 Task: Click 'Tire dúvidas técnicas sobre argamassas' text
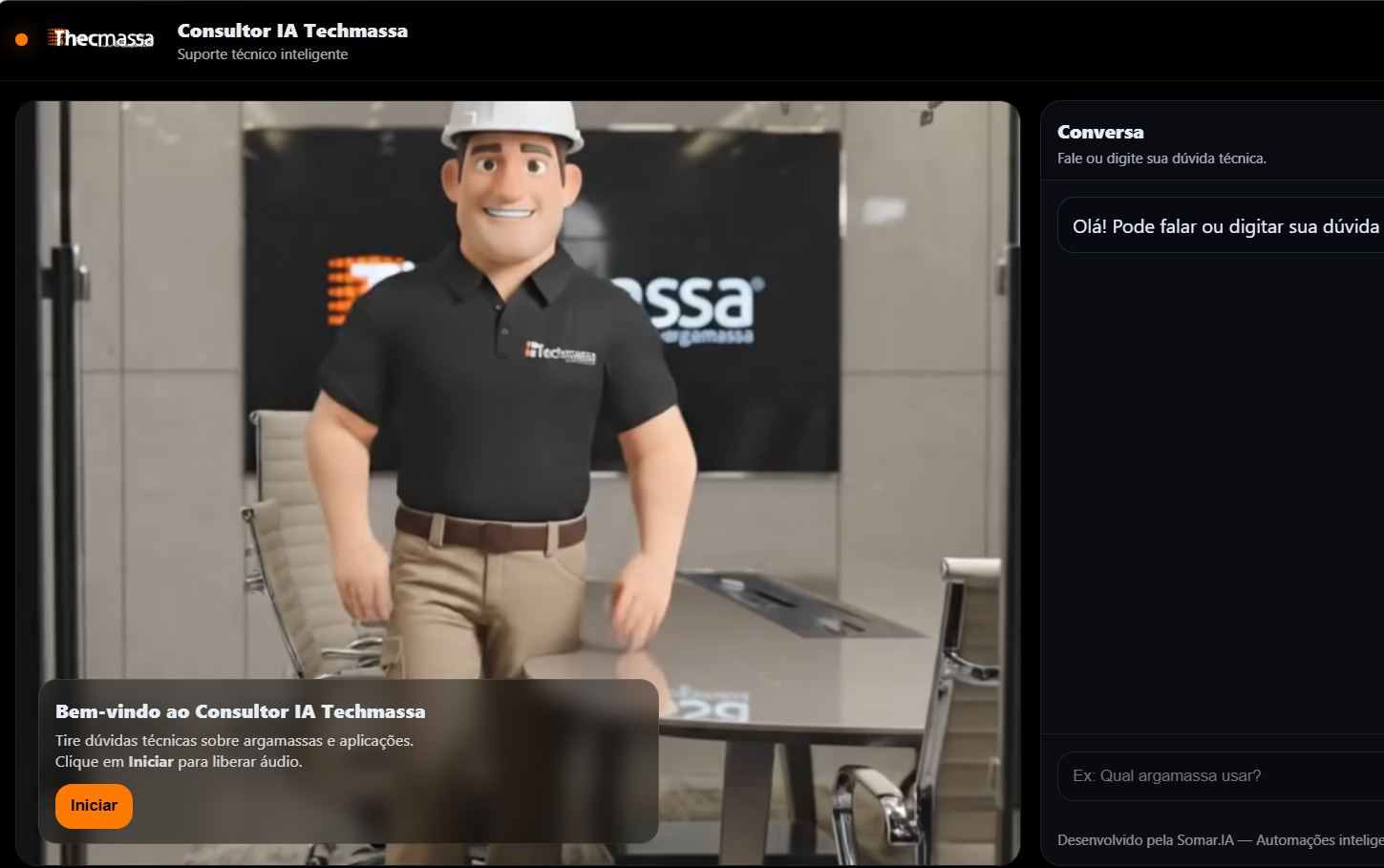click(234, 741)
